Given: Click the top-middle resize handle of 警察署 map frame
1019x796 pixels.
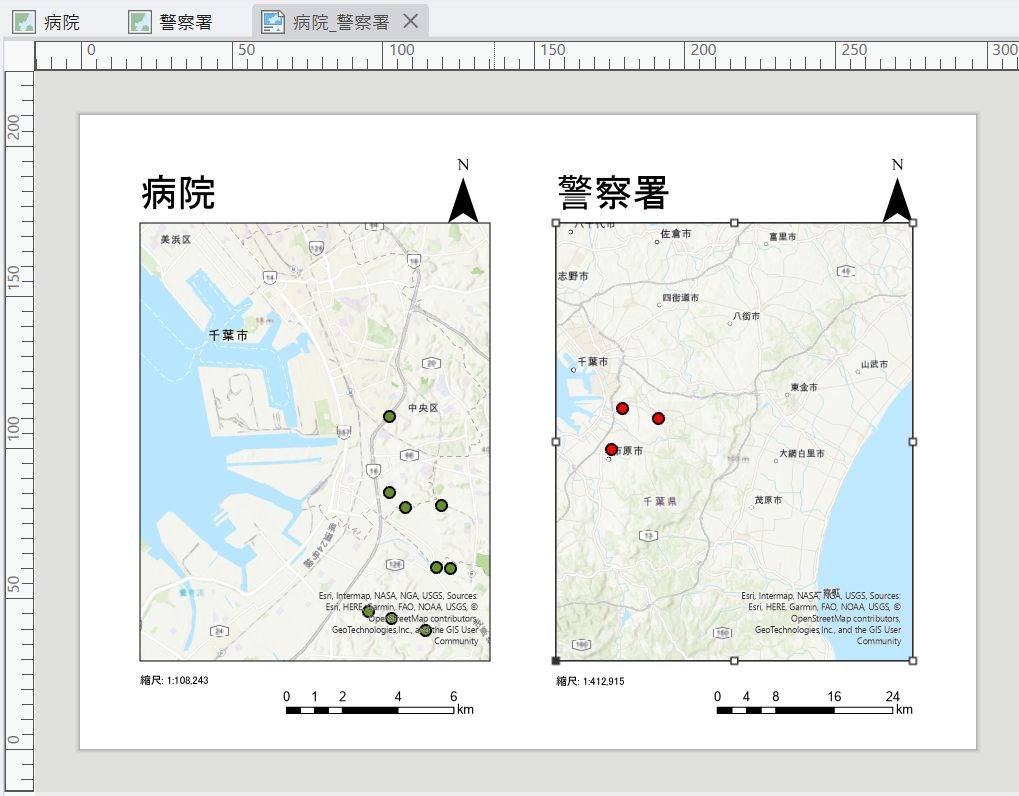Looking at the screenshot, I should pyautogui.click(x=735, y=223).
